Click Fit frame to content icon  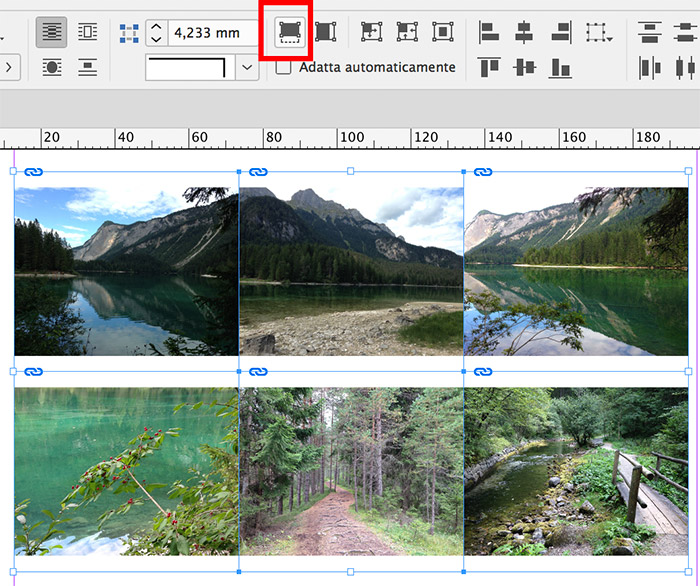[x=407, y=32]
